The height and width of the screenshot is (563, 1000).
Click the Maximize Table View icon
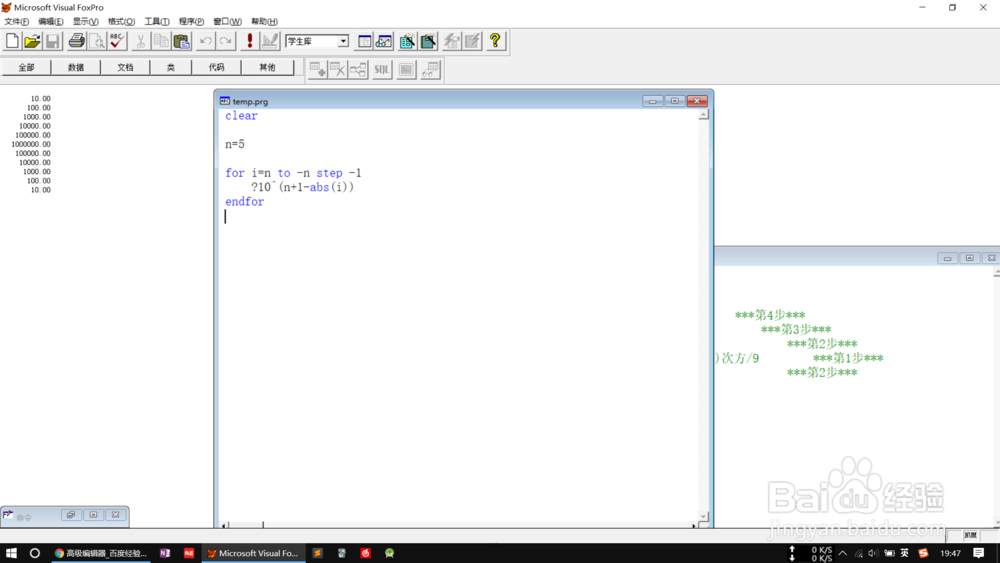tap(406, 69)
